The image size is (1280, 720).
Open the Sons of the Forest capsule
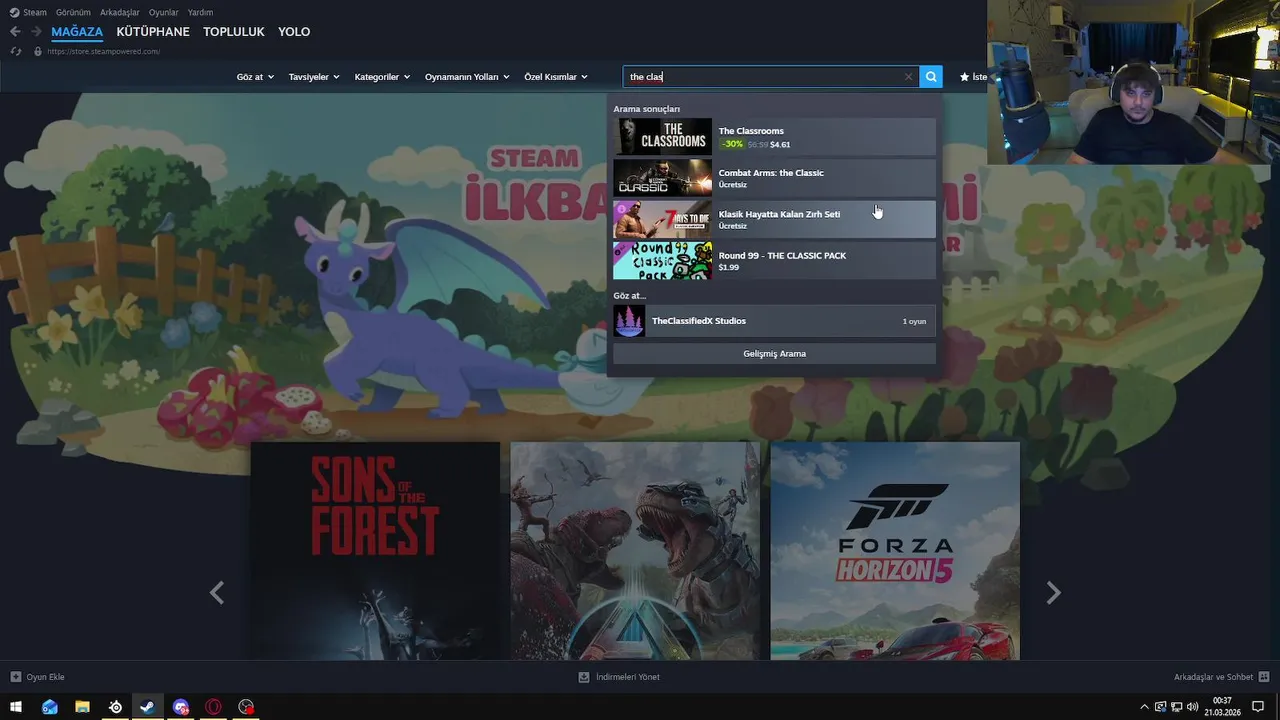point(375,551)
